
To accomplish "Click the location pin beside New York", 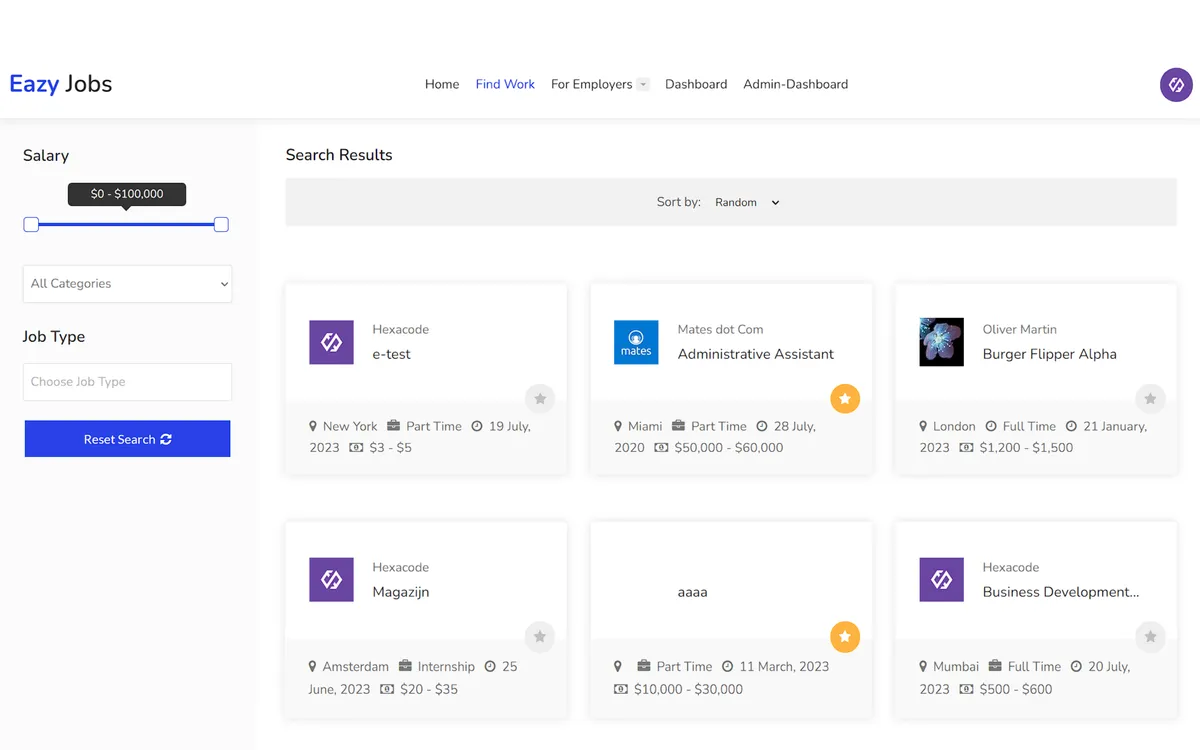I will [313, 426].
